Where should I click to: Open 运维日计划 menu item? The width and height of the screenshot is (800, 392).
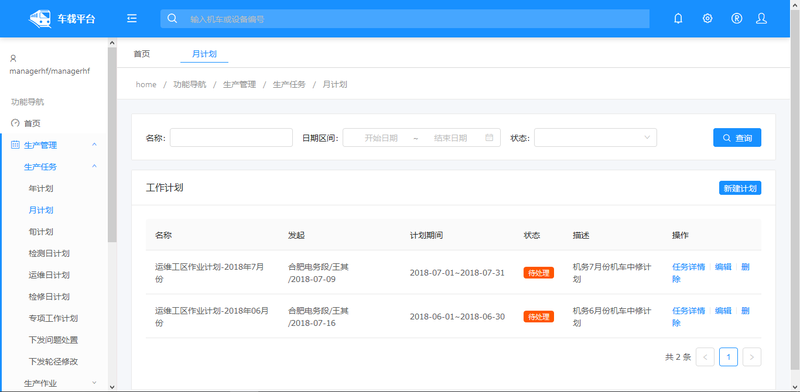click(49, 275)
